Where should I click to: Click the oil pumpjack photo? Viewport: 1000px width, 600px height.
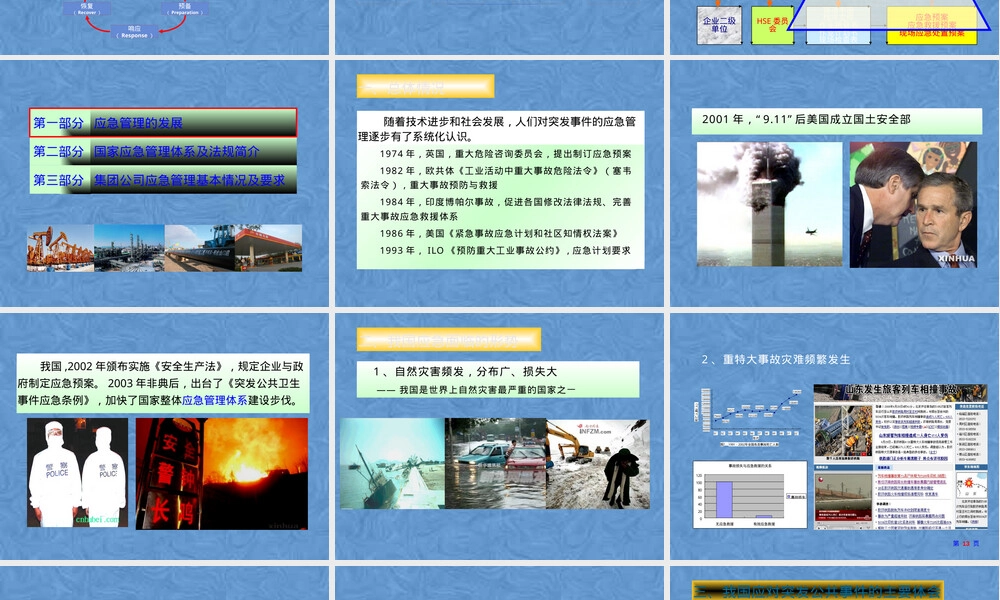point(61,248)
